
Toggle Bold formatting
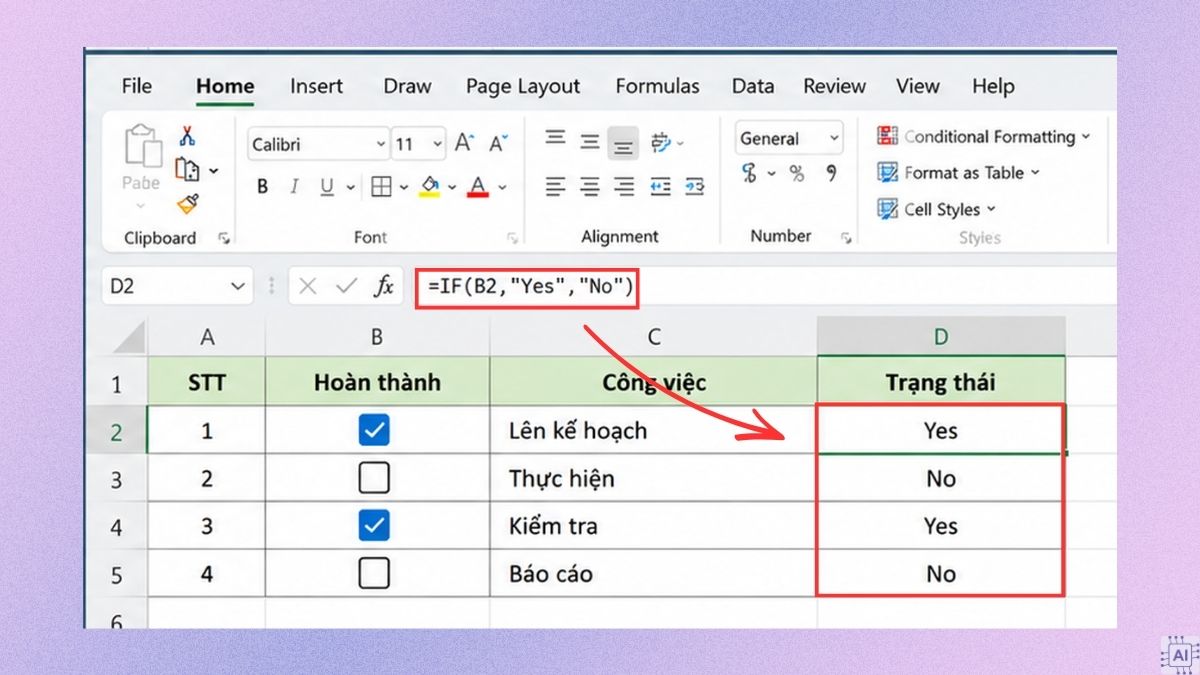(263, 186)
